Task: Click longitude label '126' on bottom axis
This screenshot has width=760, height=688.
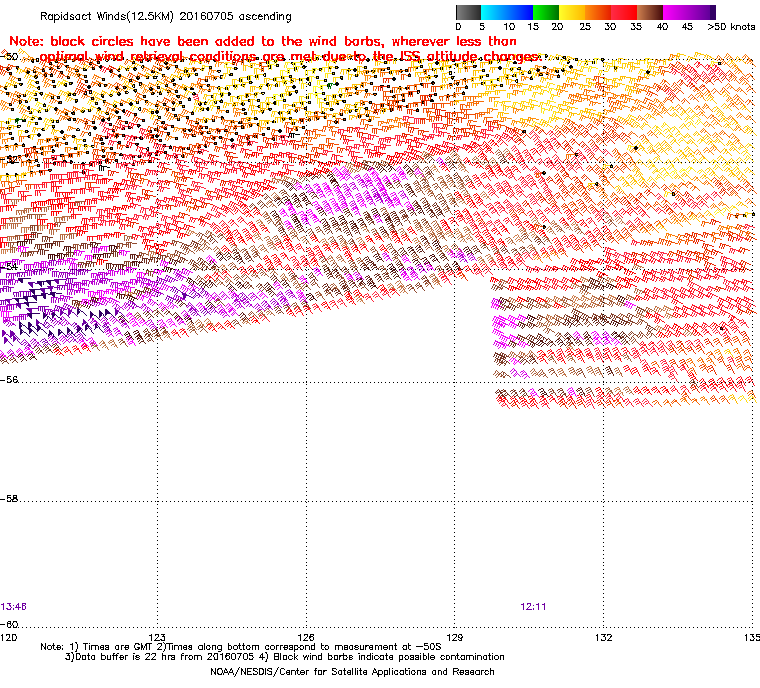Action: click(306, 637)
